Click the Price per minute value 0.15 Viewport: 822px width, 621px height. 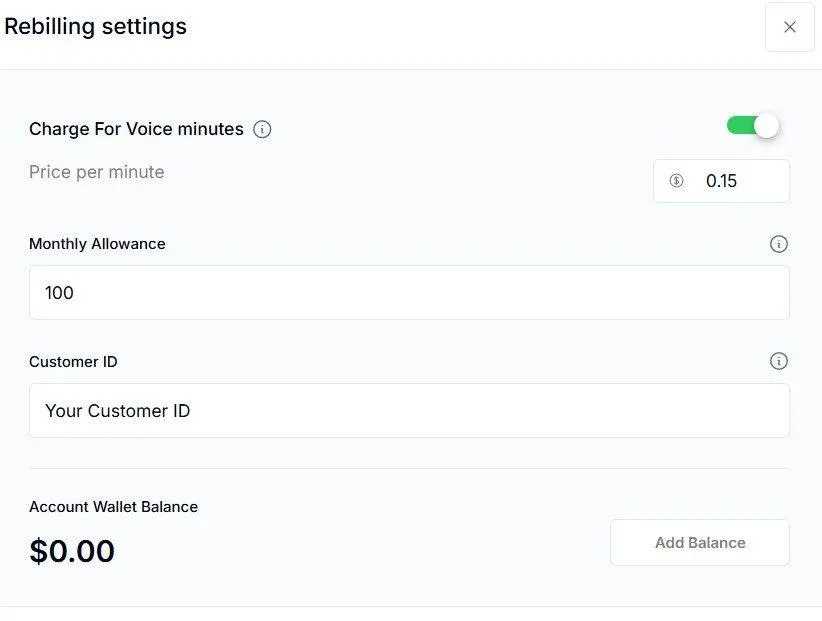[x=722, y=181]
